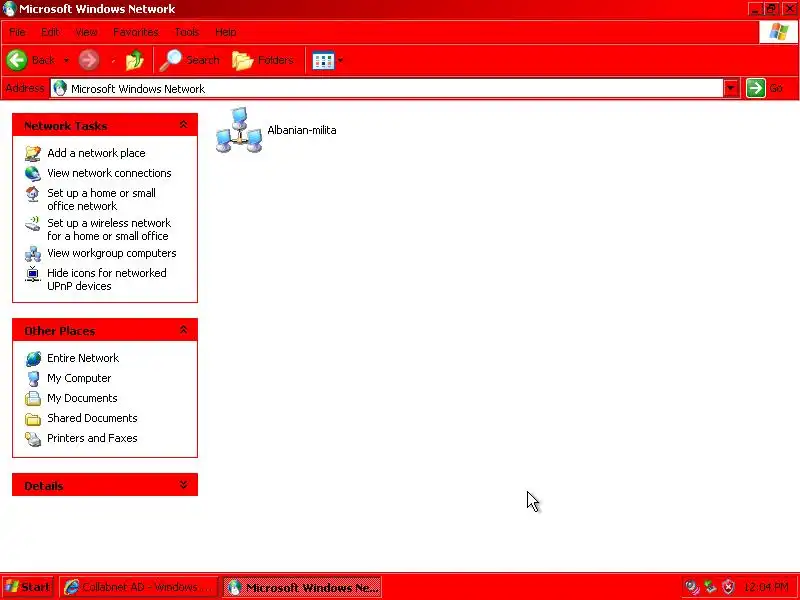Click the first system tray icon
The width and height of the screenshot is (800, 600).
(691, 587)
